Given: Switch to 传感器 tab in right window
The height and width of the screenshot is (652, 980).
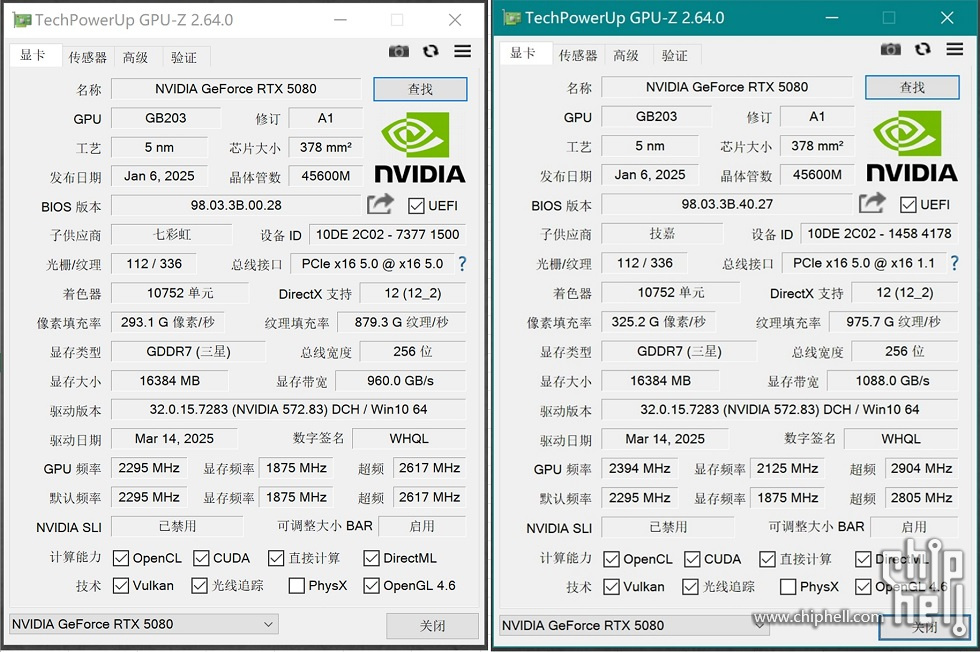Looking at the screenshot, I should [578, 56].
